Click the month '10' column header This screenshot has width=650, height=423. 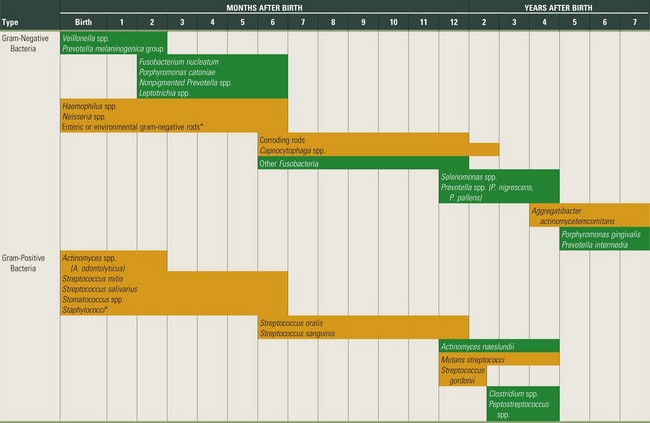[393, 22]
